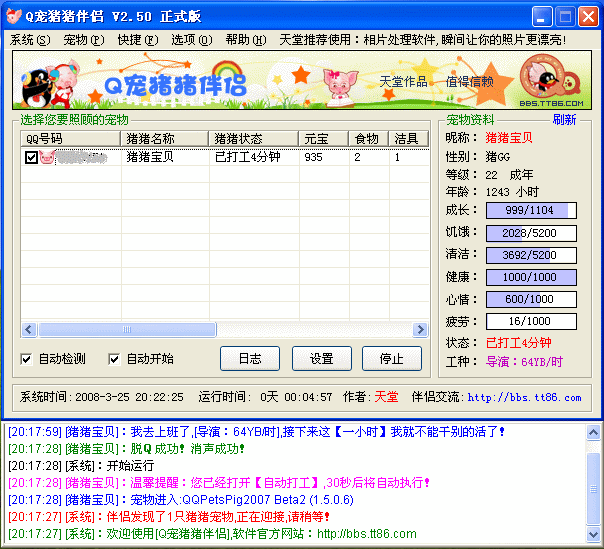Click the 猪猪状态 column header
This screenshot has width=604, height=549.
pyautogui.click(x=253, y=139)
